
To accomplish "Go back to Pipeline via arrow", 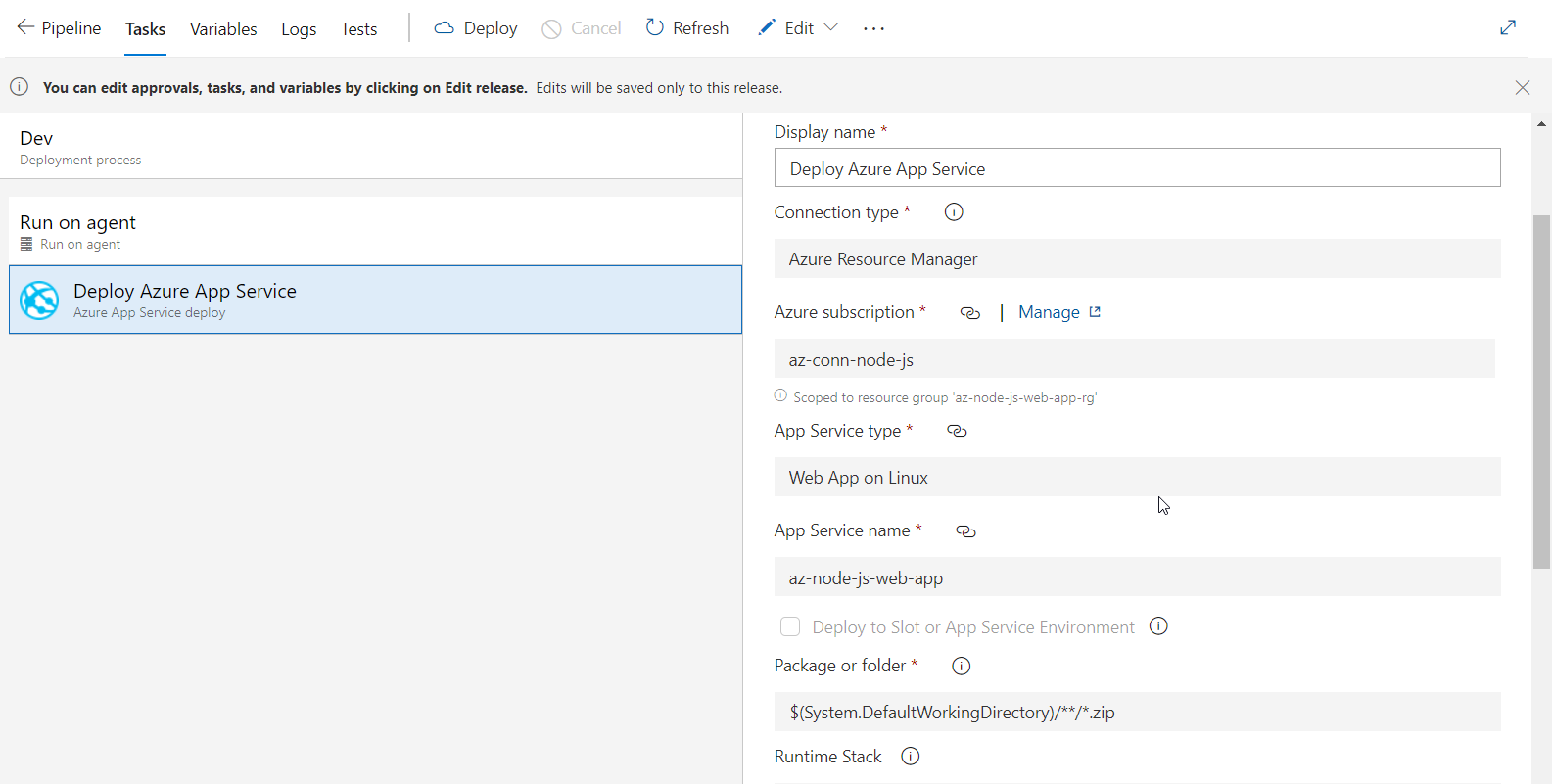I will coord(25,27).
